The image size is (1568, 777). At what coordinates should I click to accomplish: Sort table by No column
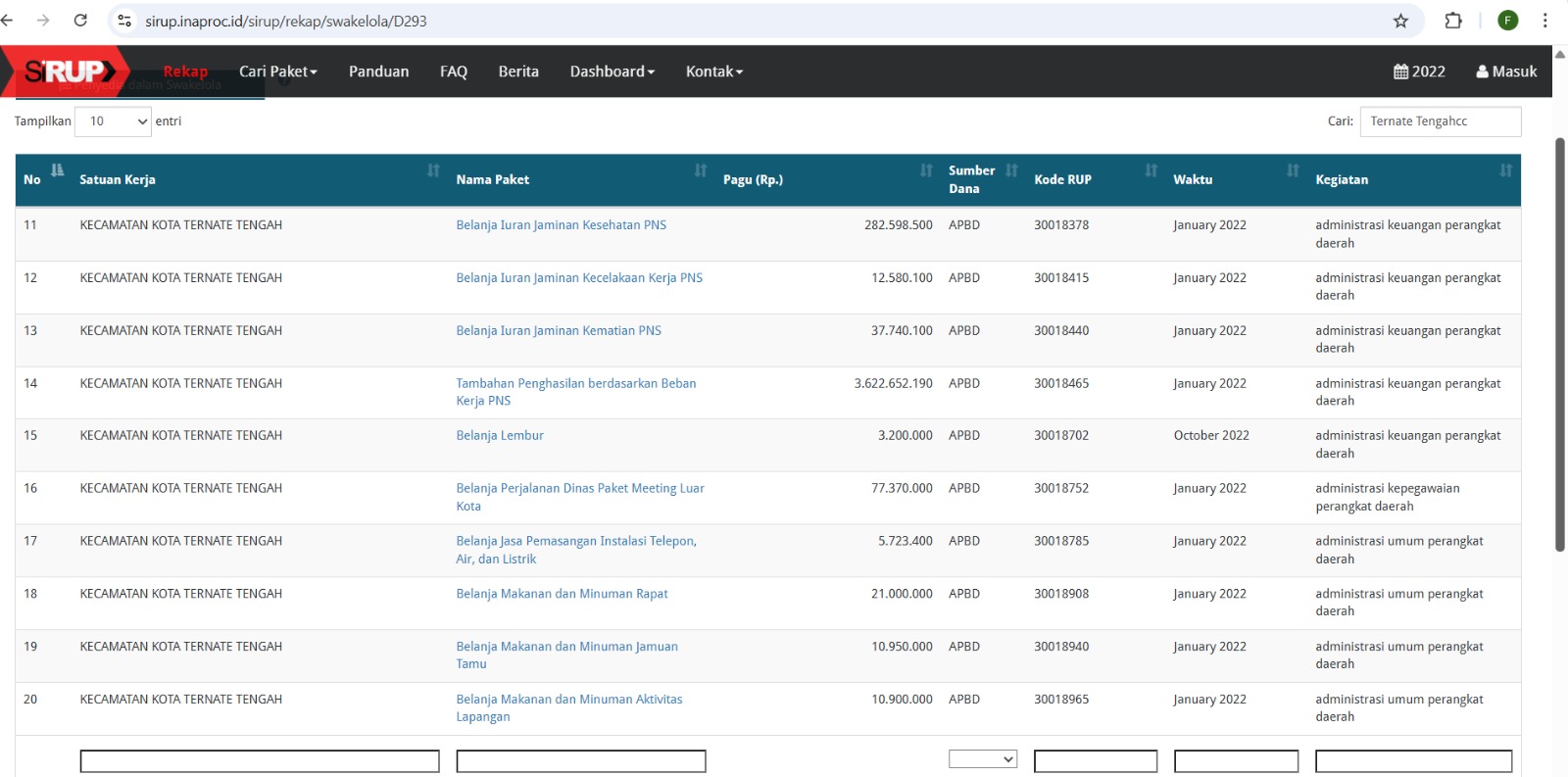pos(57,170)
